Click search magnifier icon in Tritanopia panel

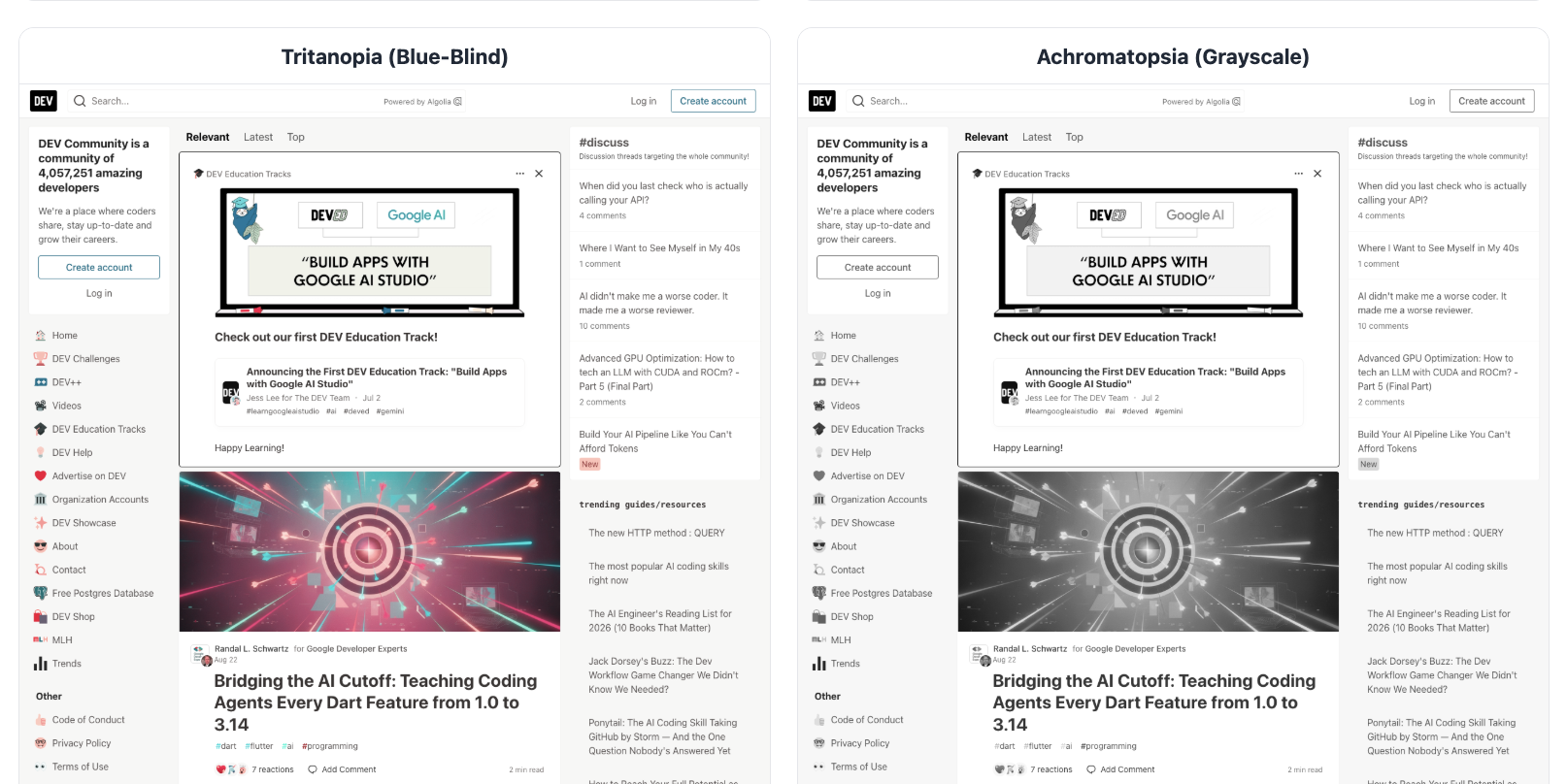click(x=80, y=101)
